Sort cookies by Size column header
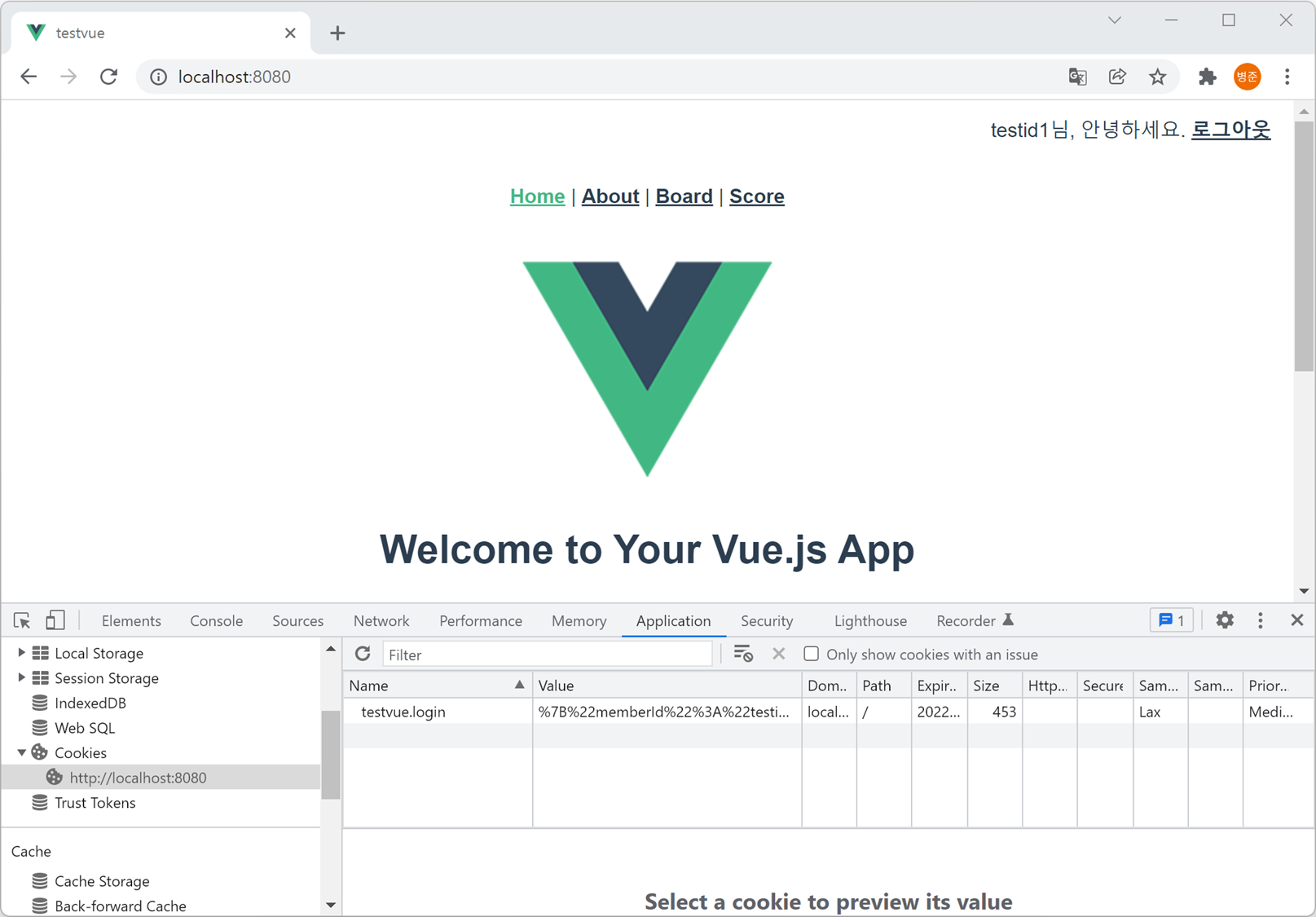The height and width of the screenshot is (917, 1316). pyautogui.click(x=994, y=686)
